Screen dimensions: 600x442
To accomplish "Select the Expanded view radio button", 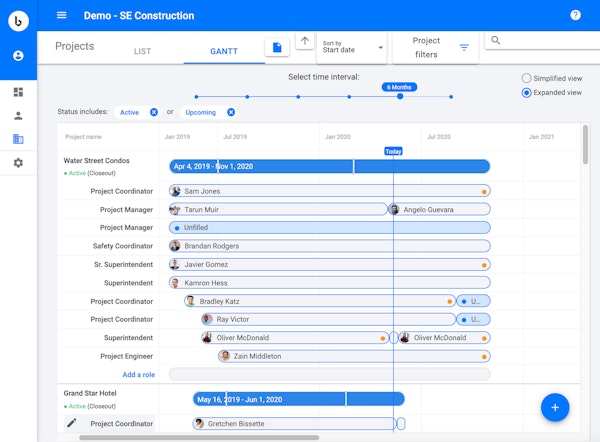I will coord(527,93).
